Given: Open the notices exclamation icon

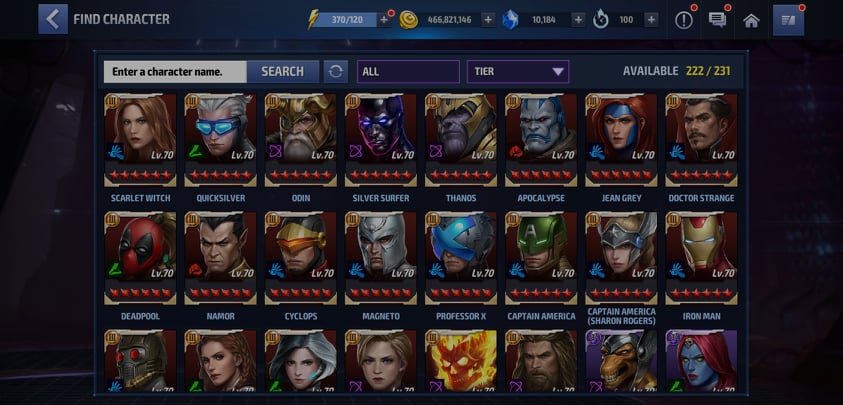Looking at the screenshot, I should coord(683,20).
